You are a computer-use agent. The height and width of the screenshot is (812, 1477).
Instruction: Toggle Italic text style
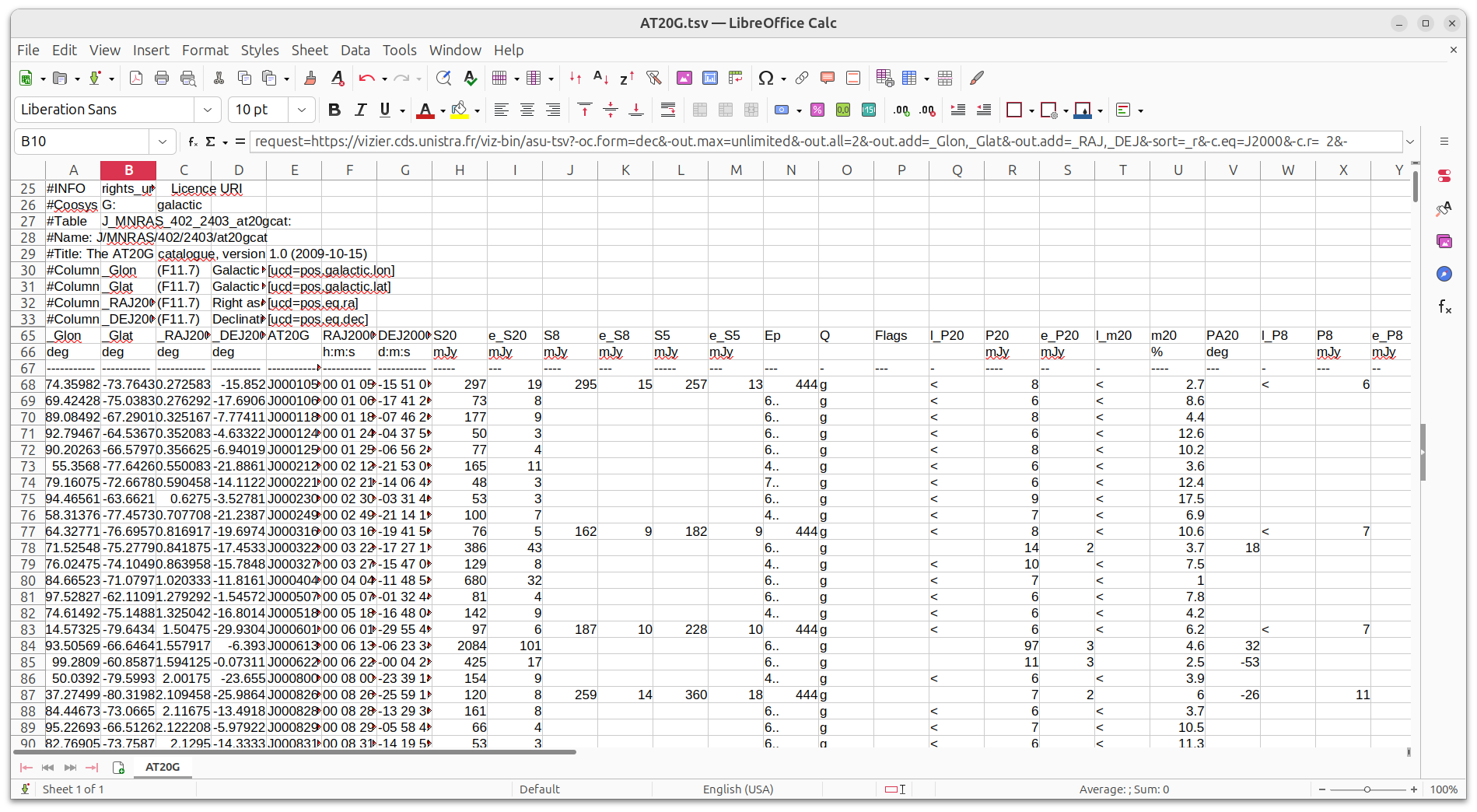pyautogui.click(x=360, y=110)
